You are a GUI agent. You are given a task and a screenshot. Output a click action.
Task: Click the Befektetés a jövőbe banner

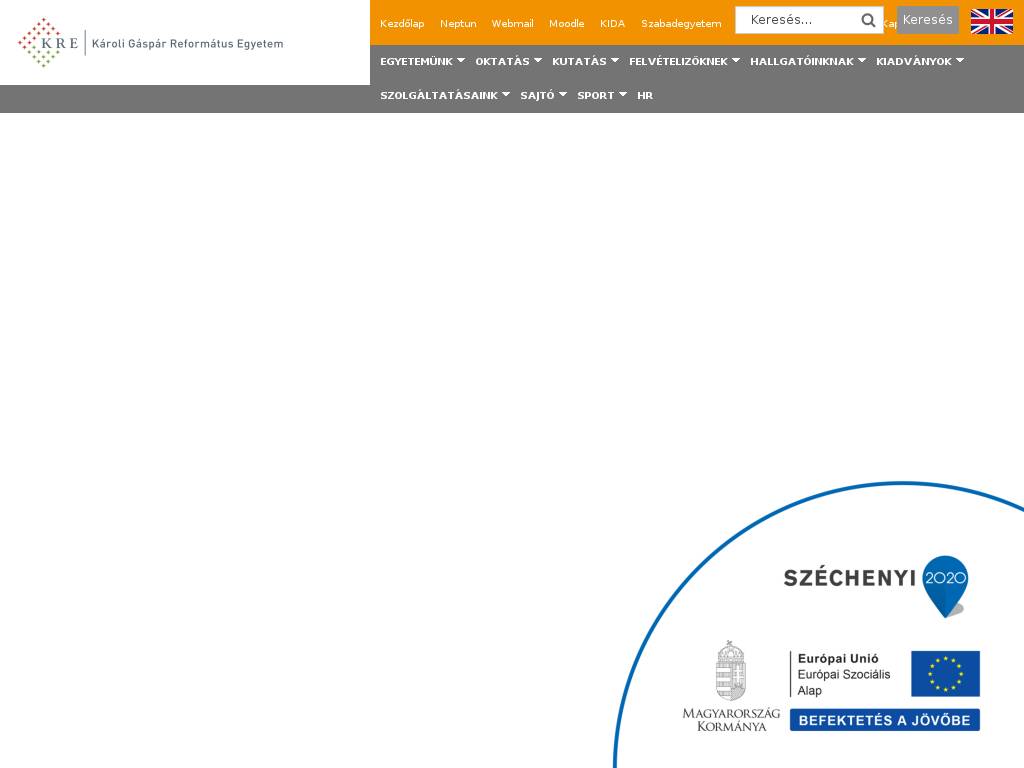coord(884,720)
